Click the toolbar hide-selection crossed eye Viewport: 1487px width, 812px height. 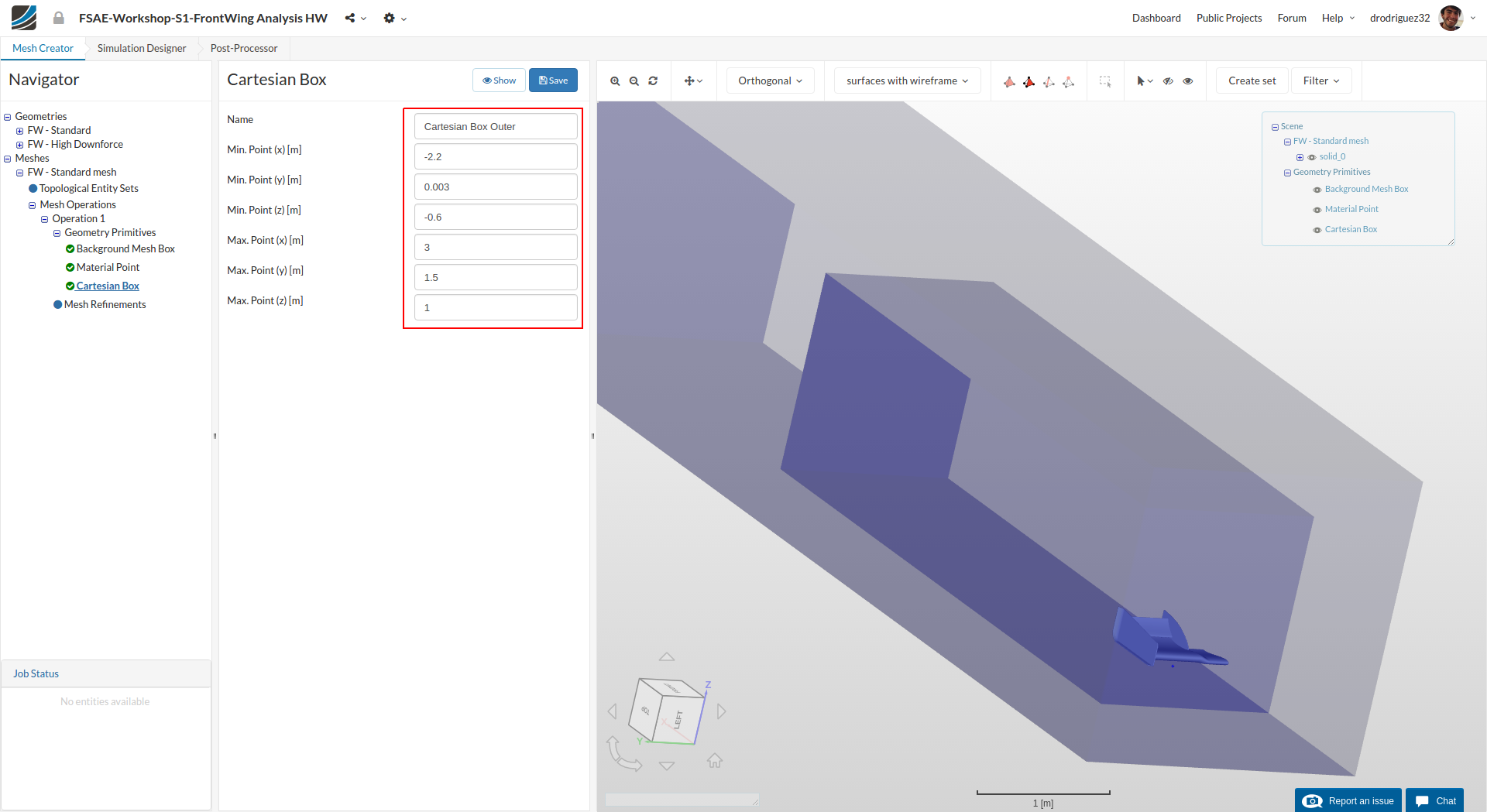(x=1169, y=81)
